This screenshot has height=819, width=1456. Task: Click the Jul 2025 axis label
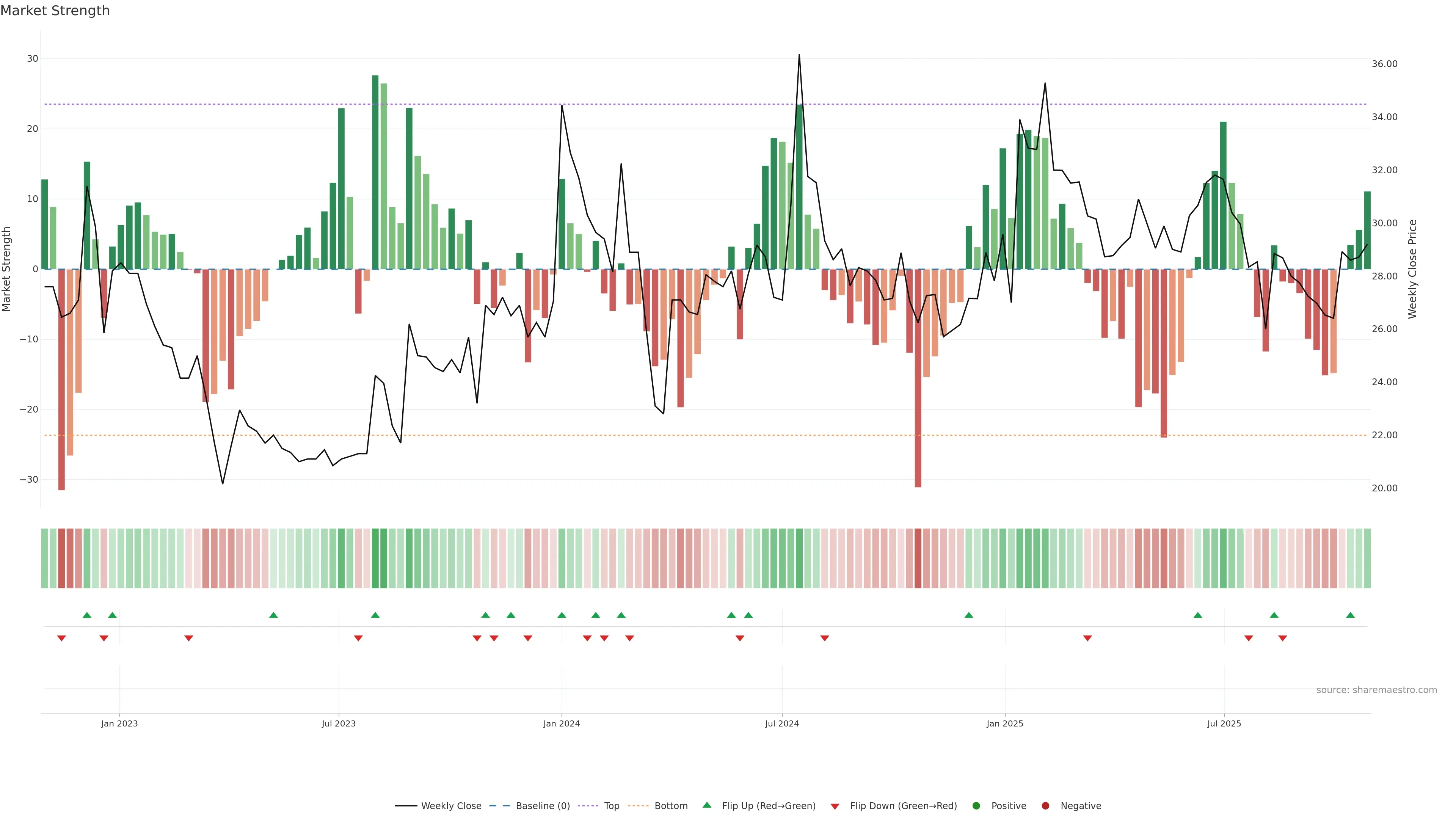[x=1224, y=723]
